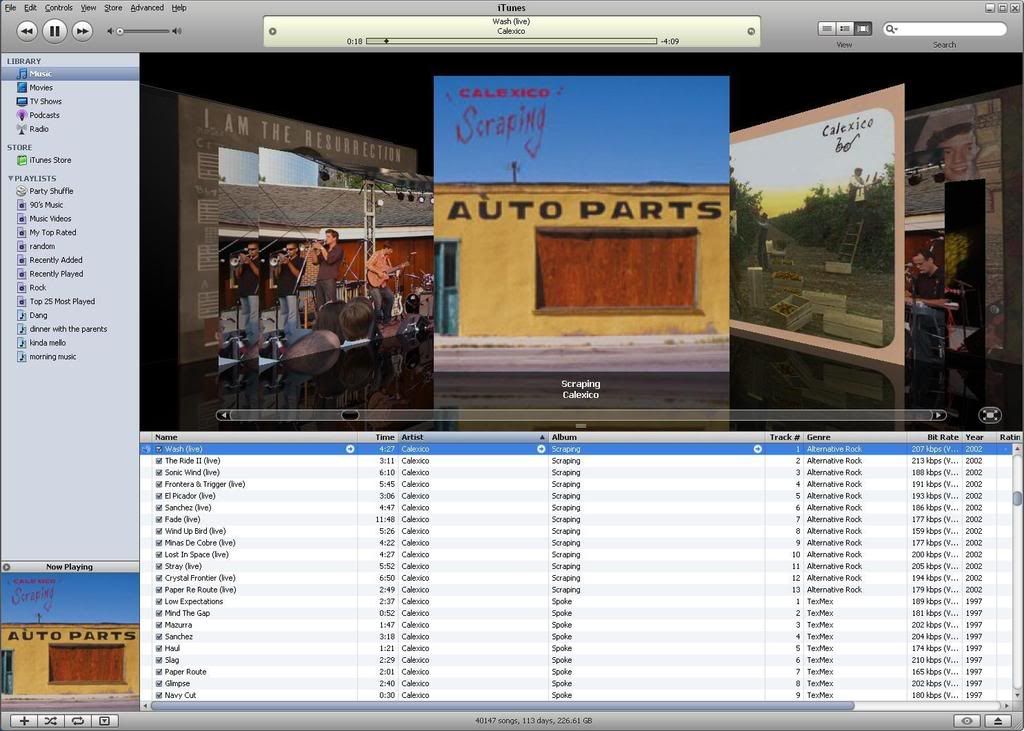Switch to grouped album view button
The width and height of the screenshot is (1024, 731).
[845, 29]
